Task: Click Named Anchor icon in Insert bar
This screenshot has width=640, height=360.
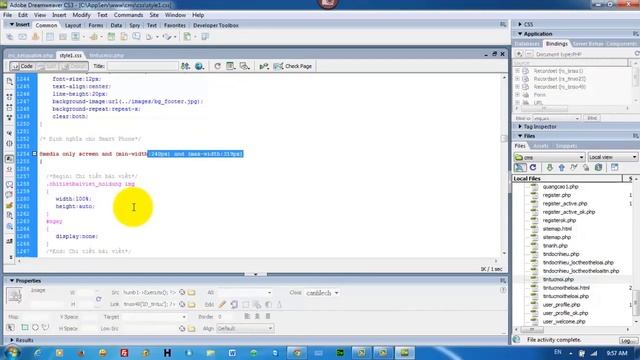Action: tap(35, 37)
